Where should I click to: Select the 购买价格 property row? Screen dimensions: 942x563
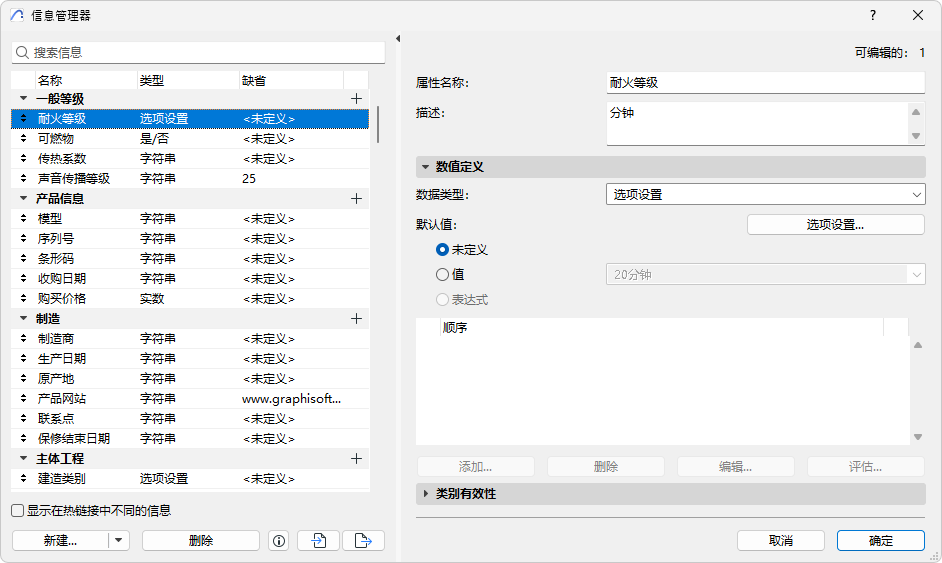pyautogui.click(x=190, y=299)
